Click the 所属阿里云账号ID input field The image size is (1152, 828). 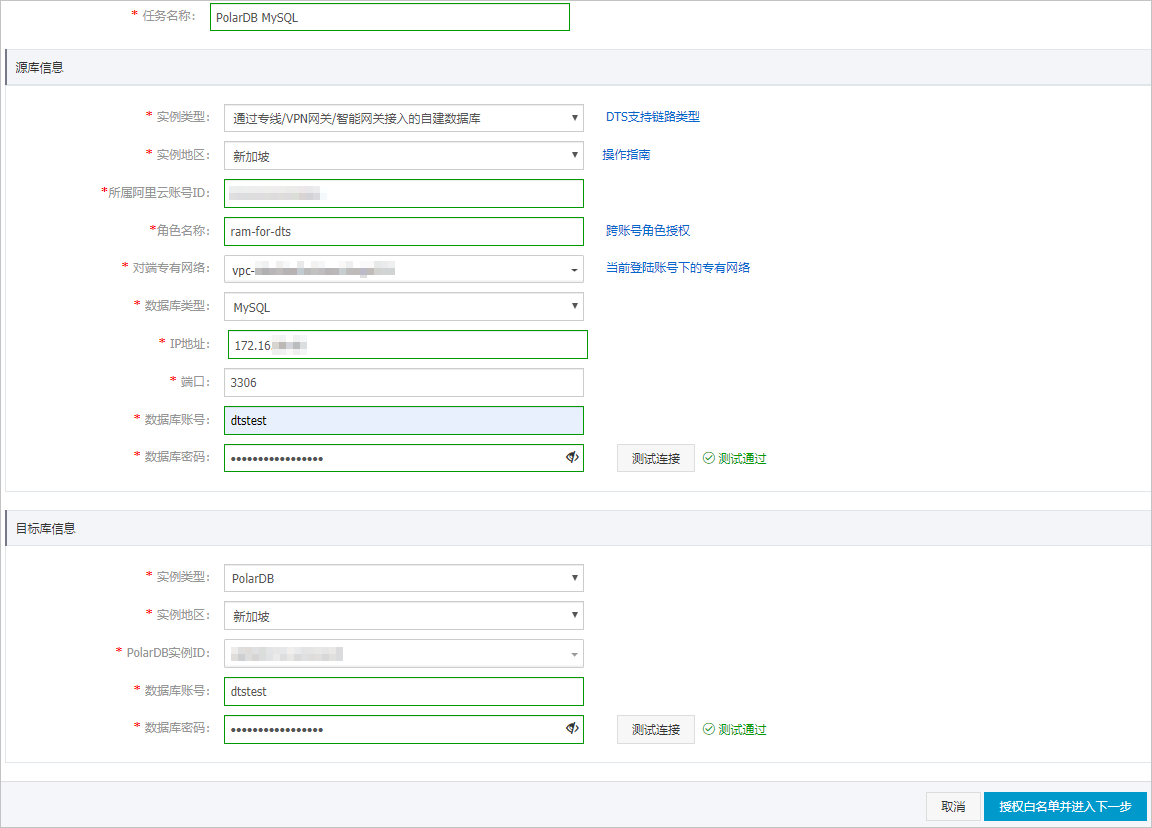(x=403, y=194)
